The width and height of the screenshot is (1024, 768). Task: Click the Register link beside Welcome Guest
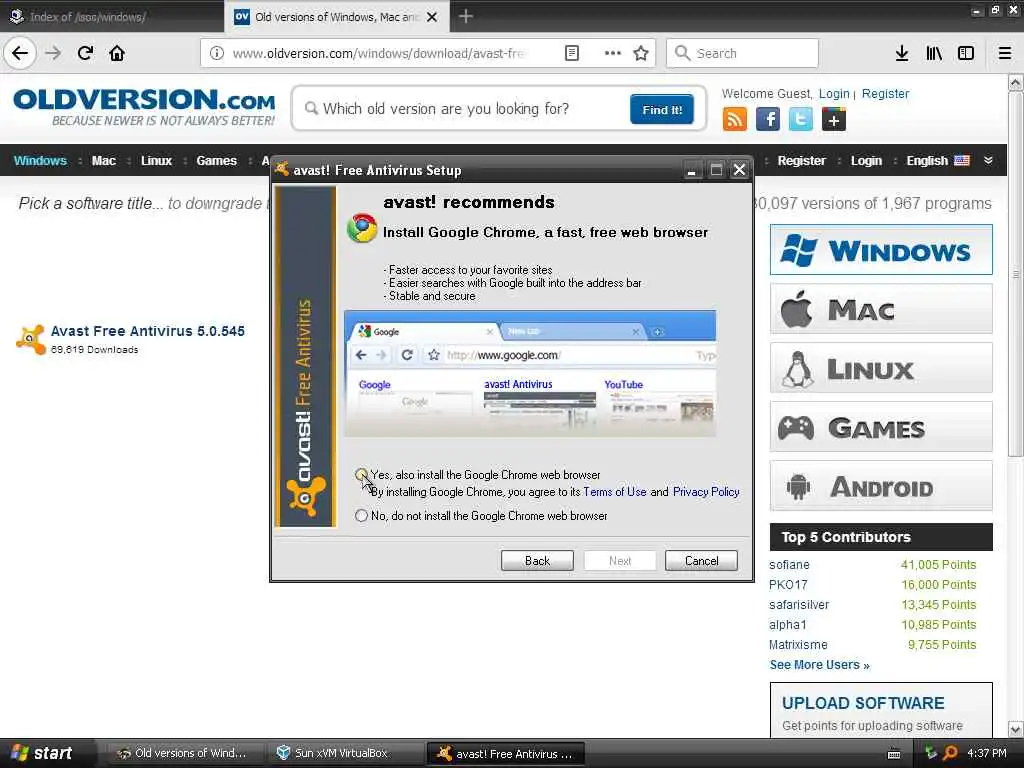pos(886,94)
